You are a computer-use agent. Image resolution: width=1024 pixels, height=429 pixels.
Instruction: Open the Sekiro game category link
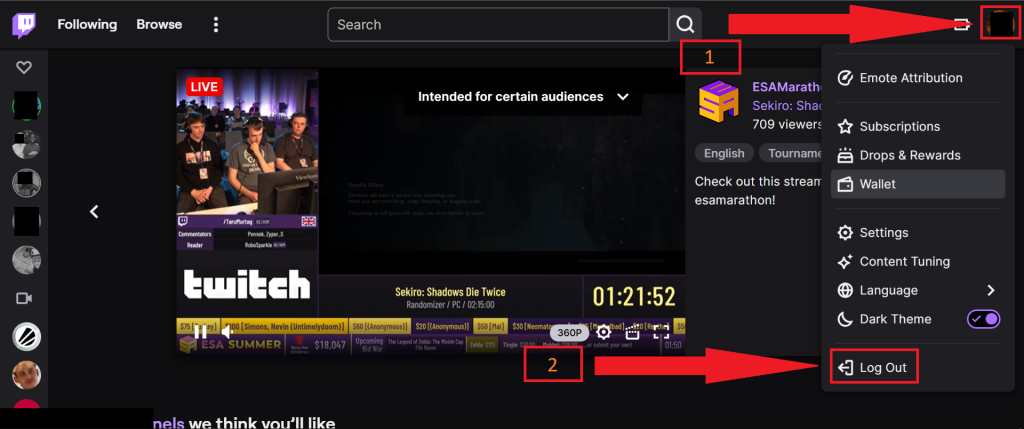tap(786, 106)
